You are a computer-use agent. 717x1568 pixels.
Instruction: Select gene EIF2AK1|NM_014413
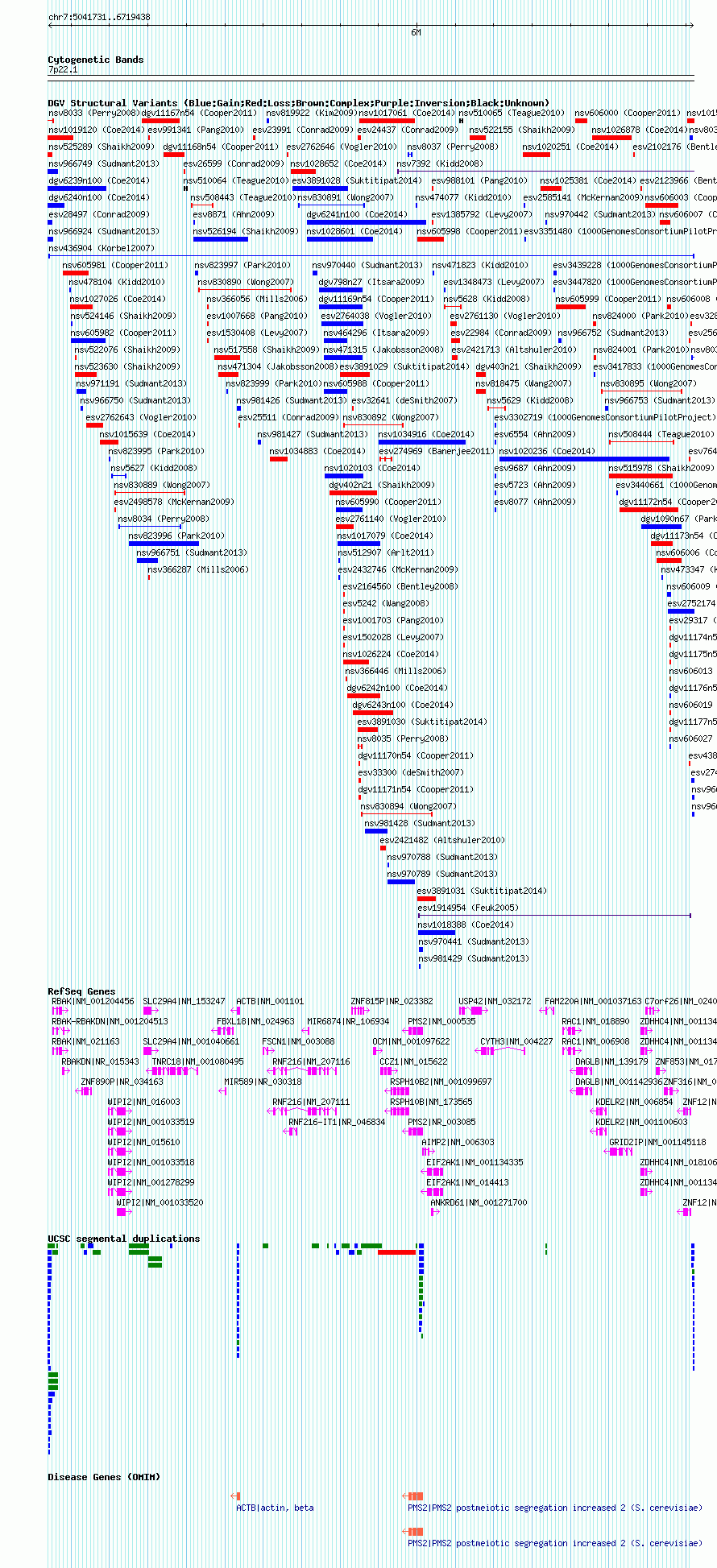pyautogui.click(x=467, y=1182)
